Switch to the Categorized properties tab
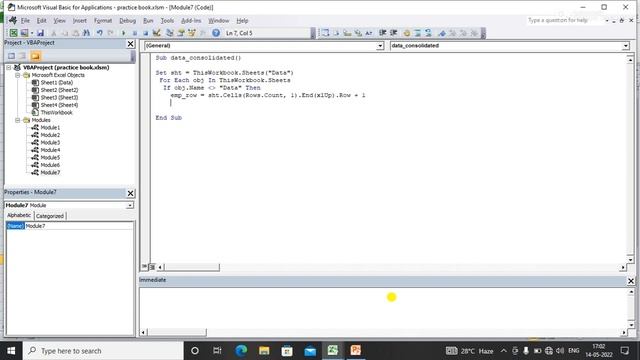640x360 pixels. pos(50,216)
